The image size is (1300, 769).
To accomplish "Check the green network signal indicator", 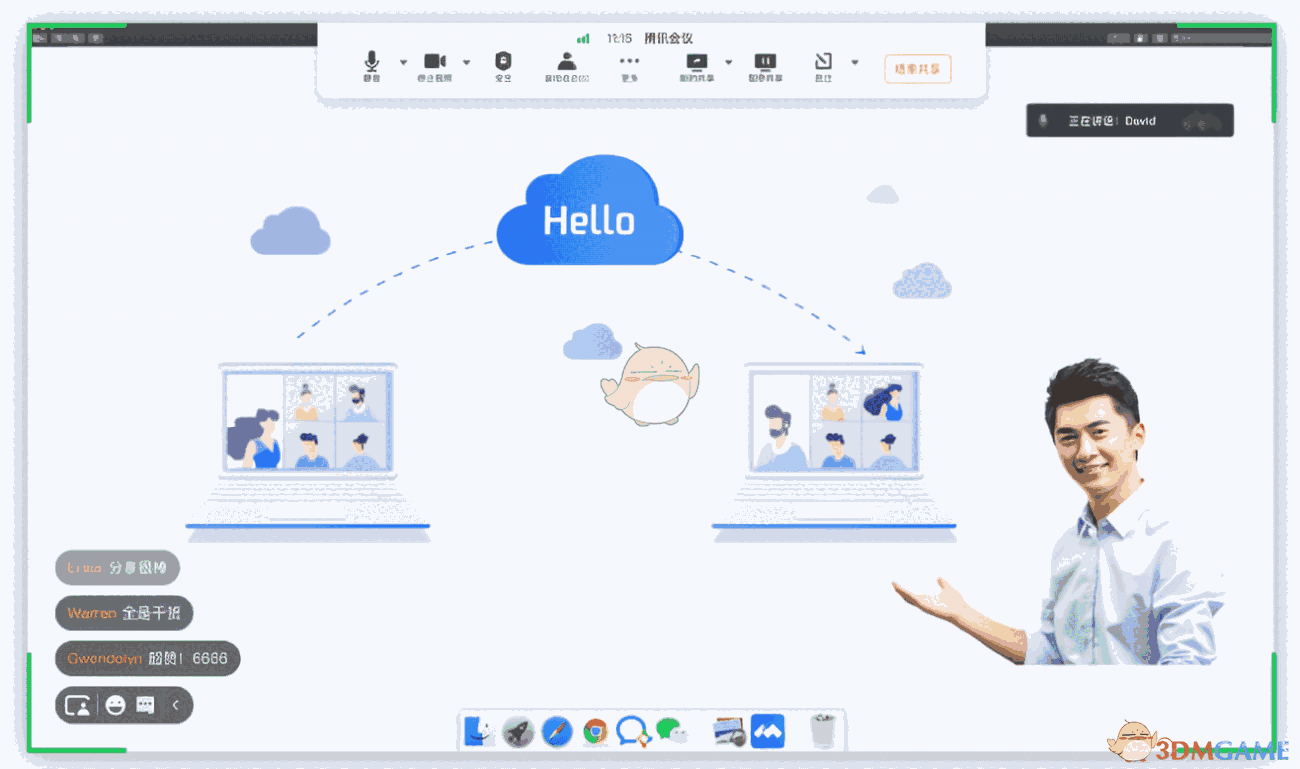I will [583, 38].
